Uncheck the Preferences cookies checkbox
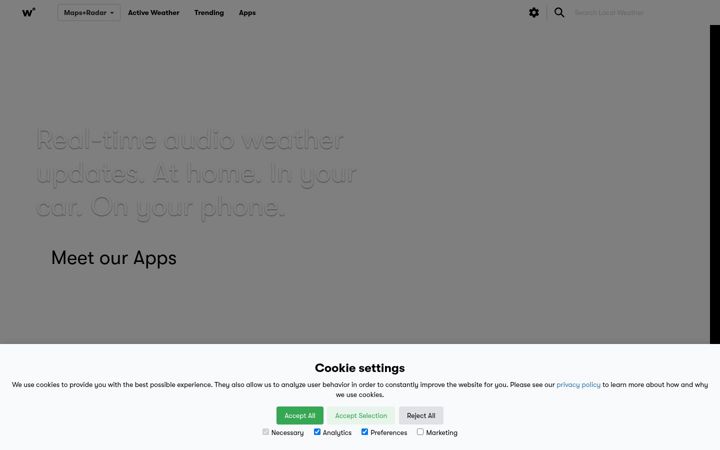 (365, 432)
